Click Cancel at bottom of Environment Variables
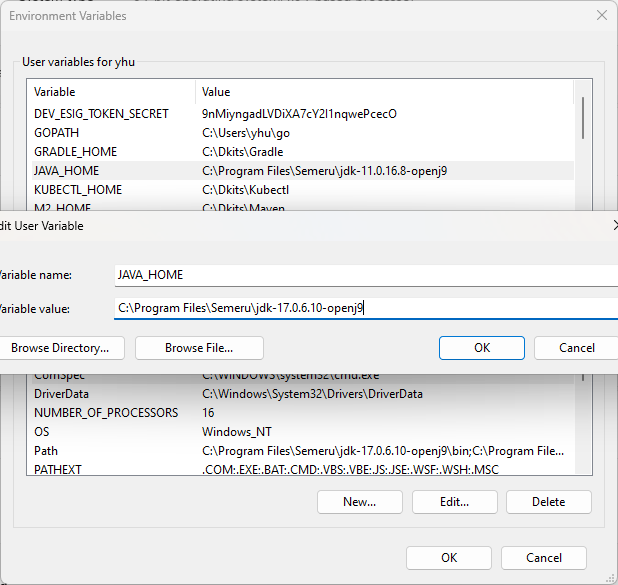Image resolution: width=618 pixels, height=585 pixels. click(544, 558)
